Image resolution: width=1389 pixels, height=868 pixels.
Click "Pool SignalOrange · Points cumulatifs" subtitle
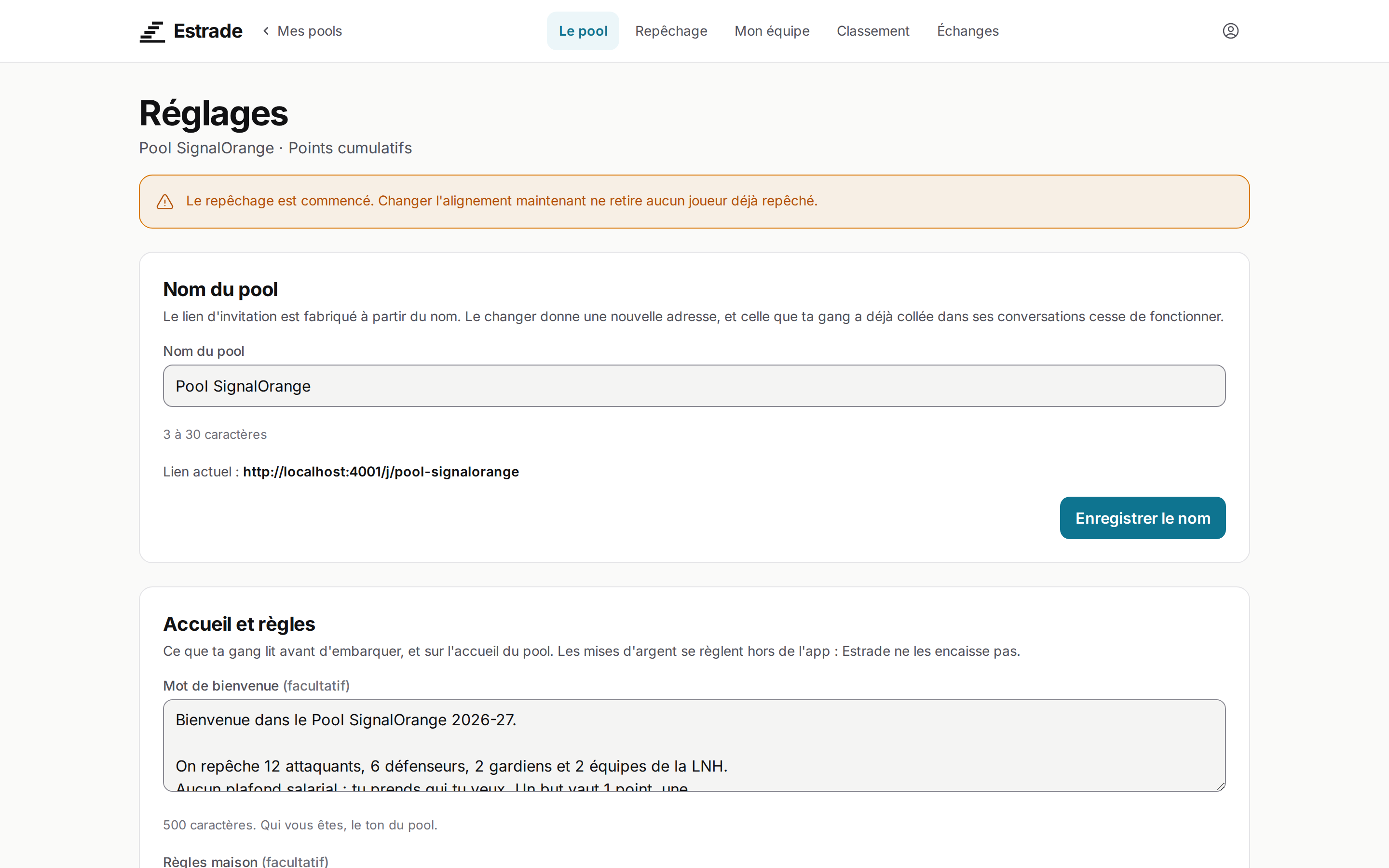[275, 148]
